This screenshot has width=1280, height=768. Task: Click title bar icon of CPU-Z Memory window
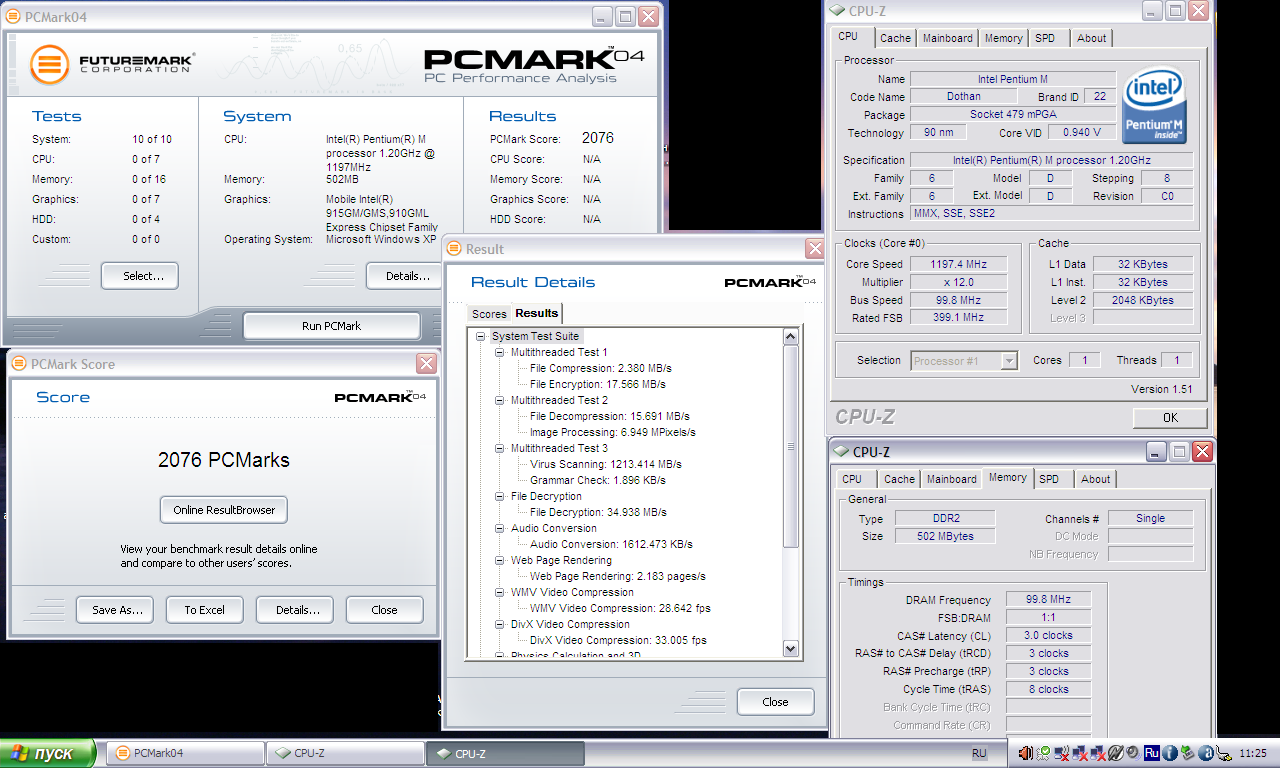tap(841, 452)
